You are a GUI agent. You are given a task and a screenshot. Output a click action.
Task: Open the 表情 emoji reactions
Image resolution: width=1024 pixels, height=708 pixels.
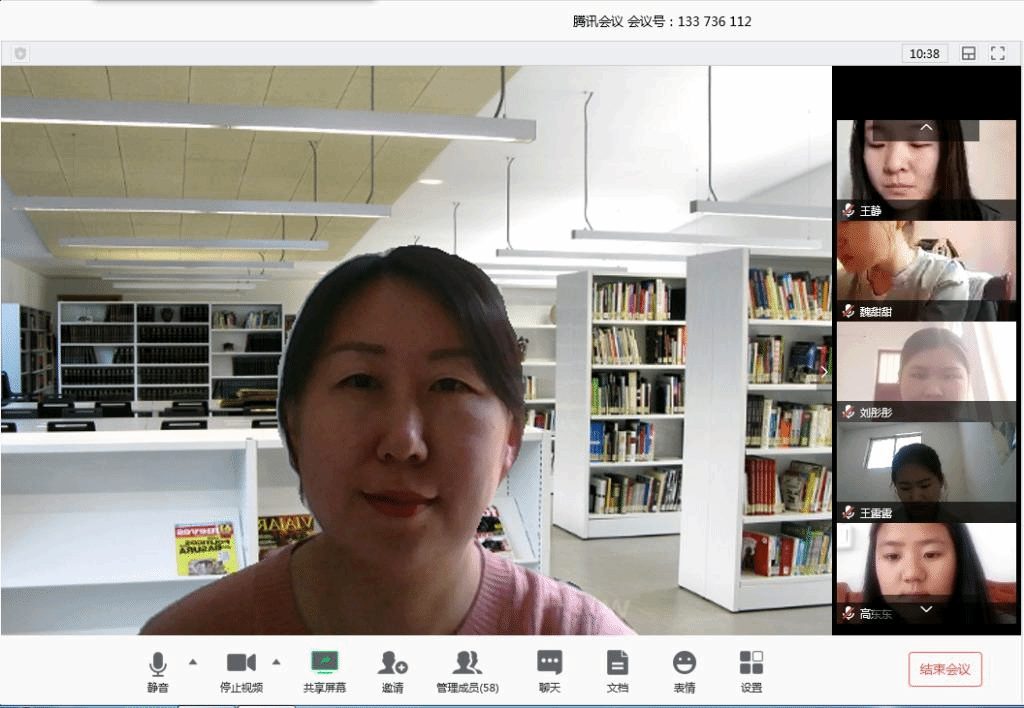pyautogui.click(x=684, y=663)
